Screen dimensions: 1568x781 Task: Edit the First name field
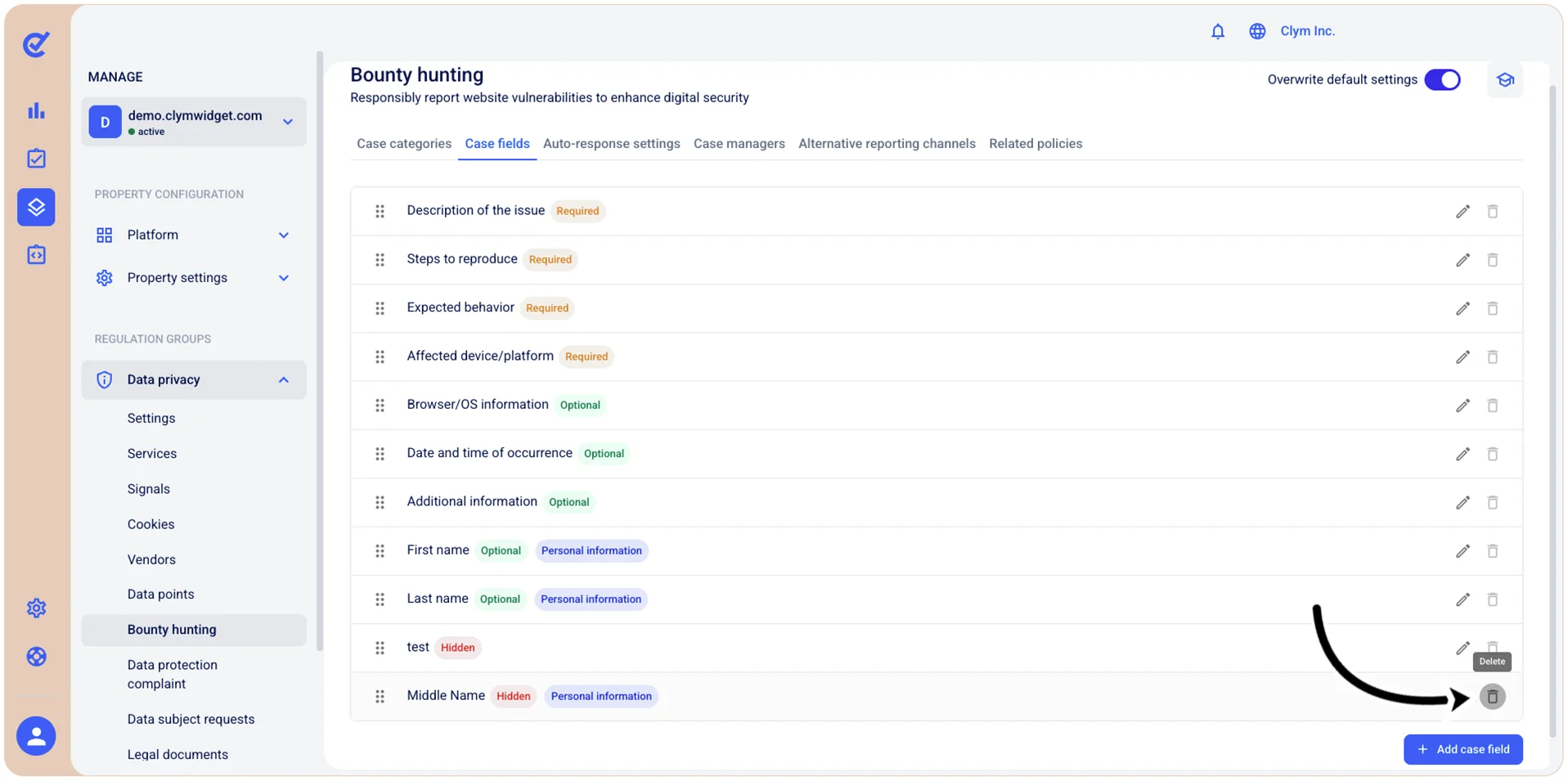tap(1462, 551)
